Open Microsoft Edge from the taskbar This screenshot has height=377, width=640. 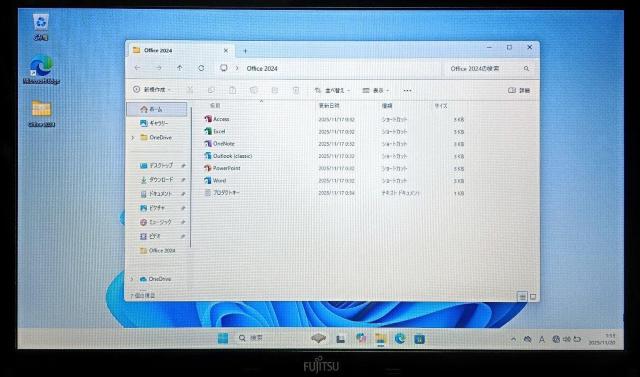point(400,338)
